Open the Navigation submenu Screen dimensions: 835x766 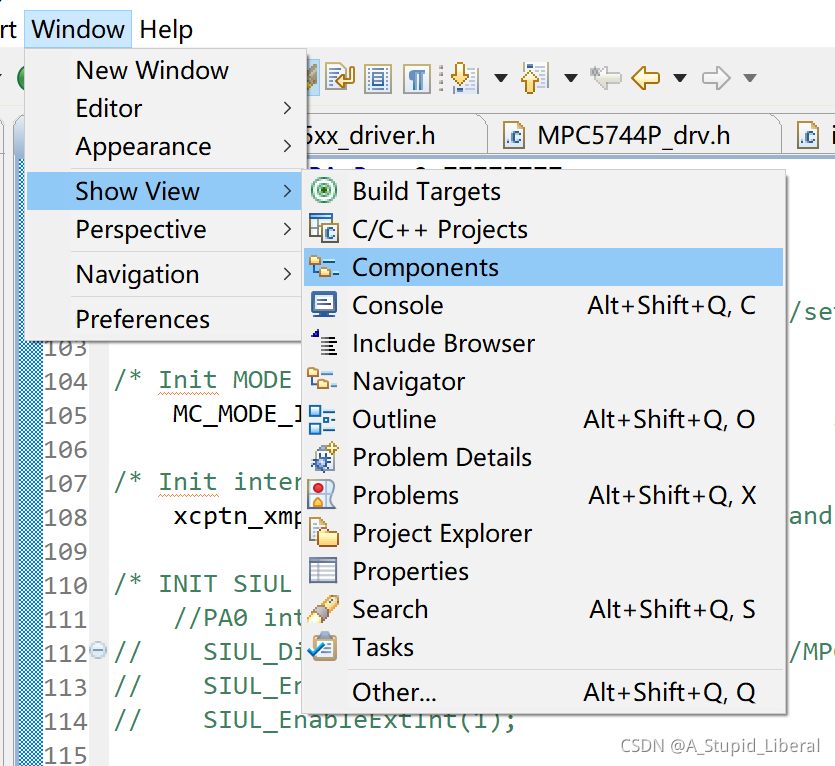[x=165, y=274]
